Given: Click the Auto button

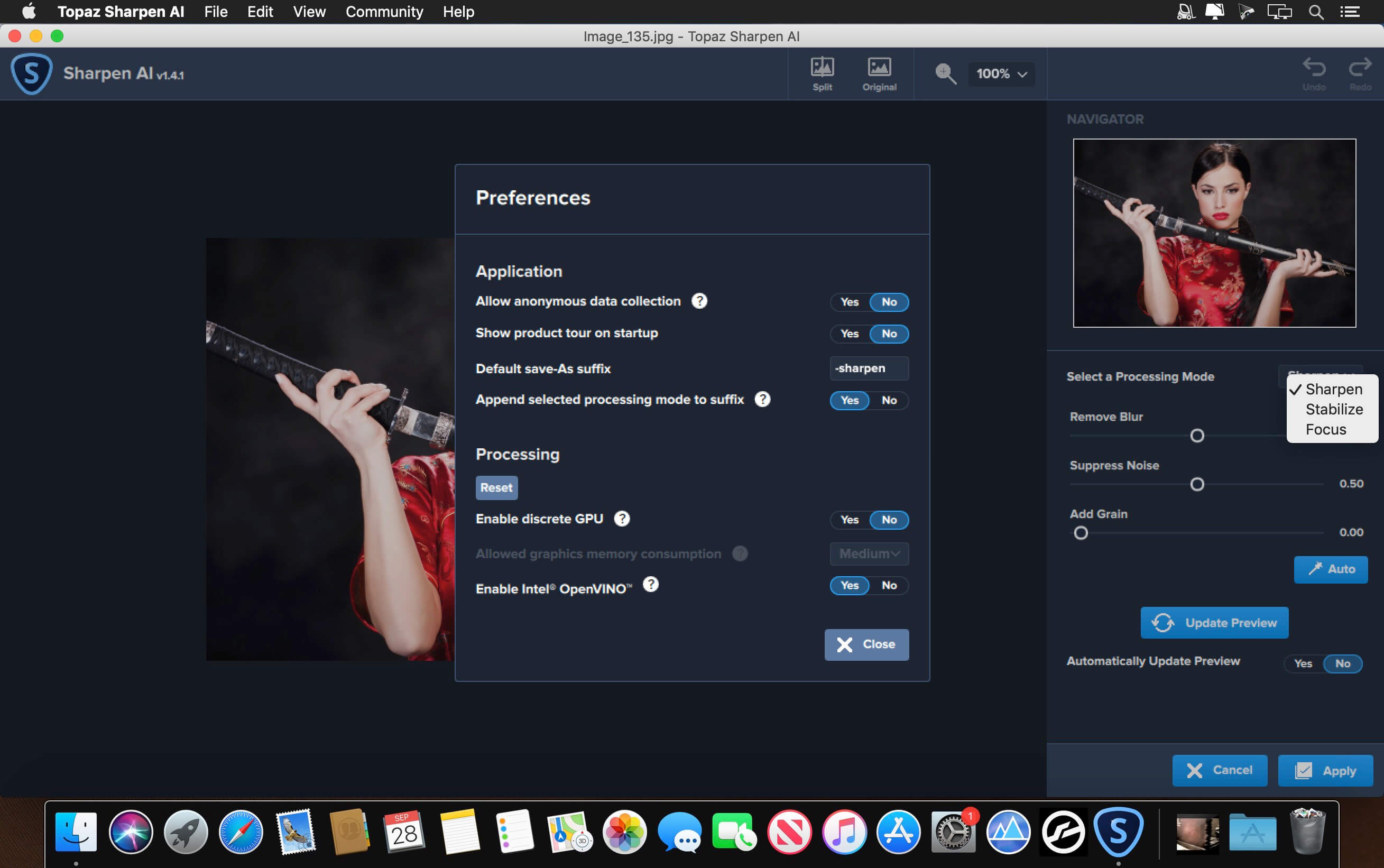Looking at the screenshot, I should (x=1331, y=569).
